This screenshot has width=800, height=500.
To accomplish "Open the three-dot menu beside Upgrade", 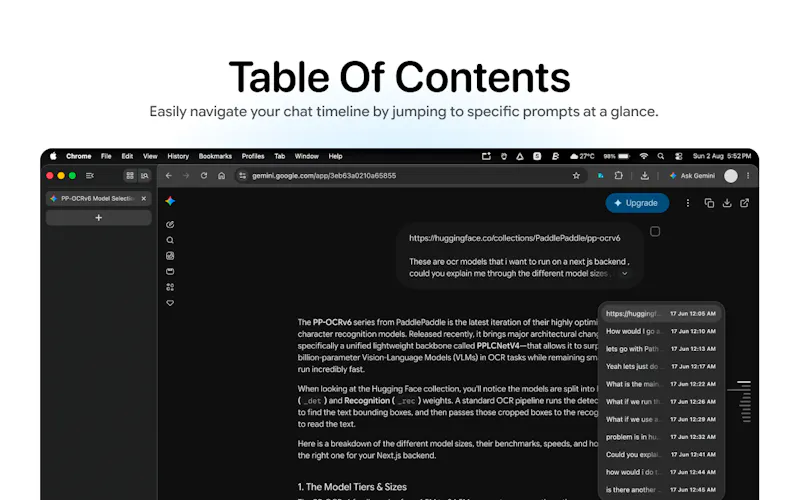I will point(688,203).
